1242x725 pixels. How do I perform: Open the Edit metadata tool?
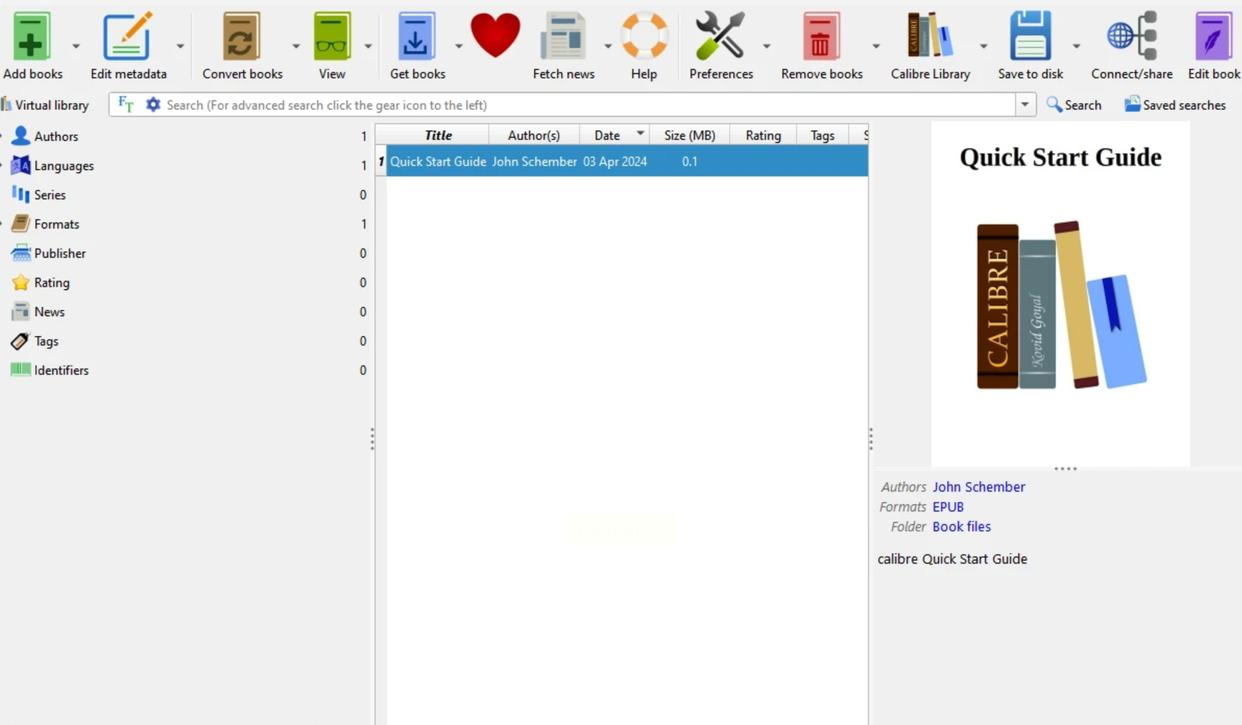coord(128,37)
